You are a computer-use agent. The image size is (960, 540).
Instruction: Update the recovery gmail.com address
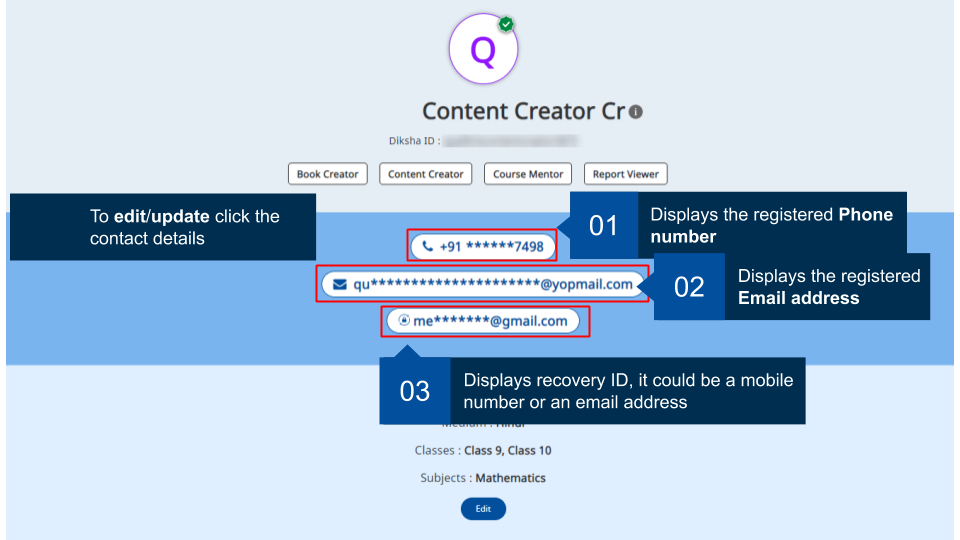(x=490, y=321)
